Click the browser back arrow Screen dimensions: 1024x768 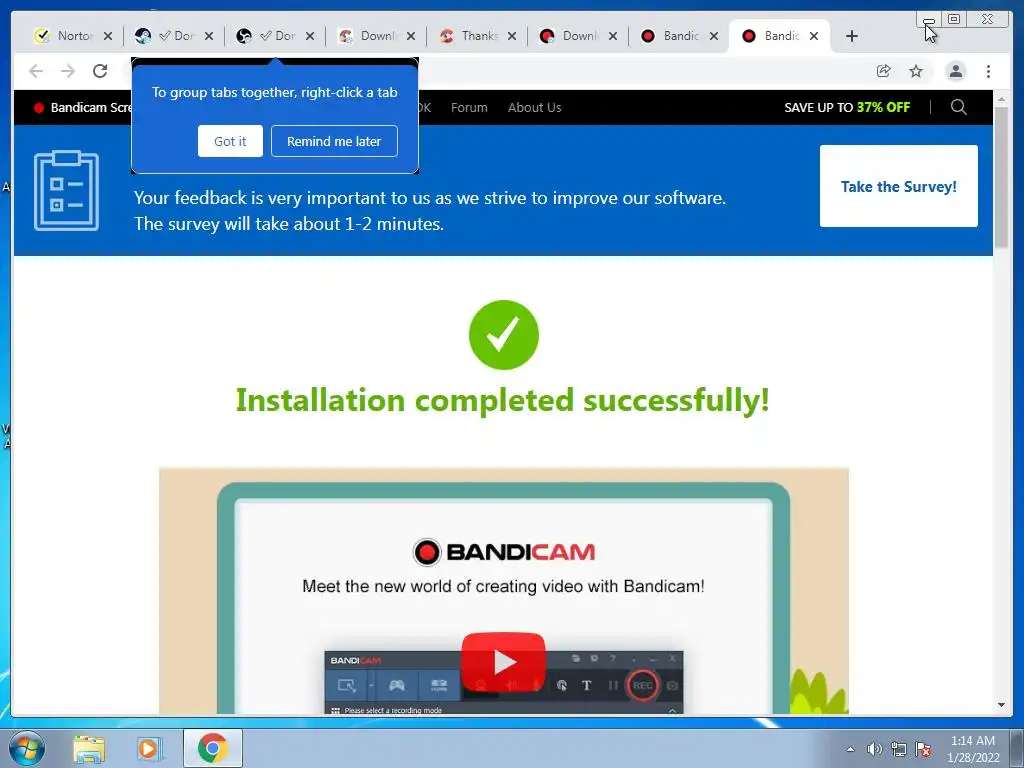point(36,71)
